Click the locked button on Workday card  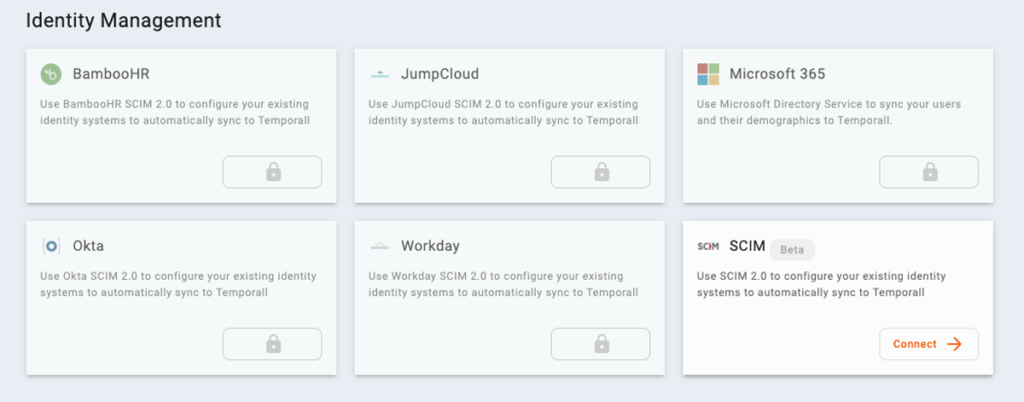click(x=601, y=344)
